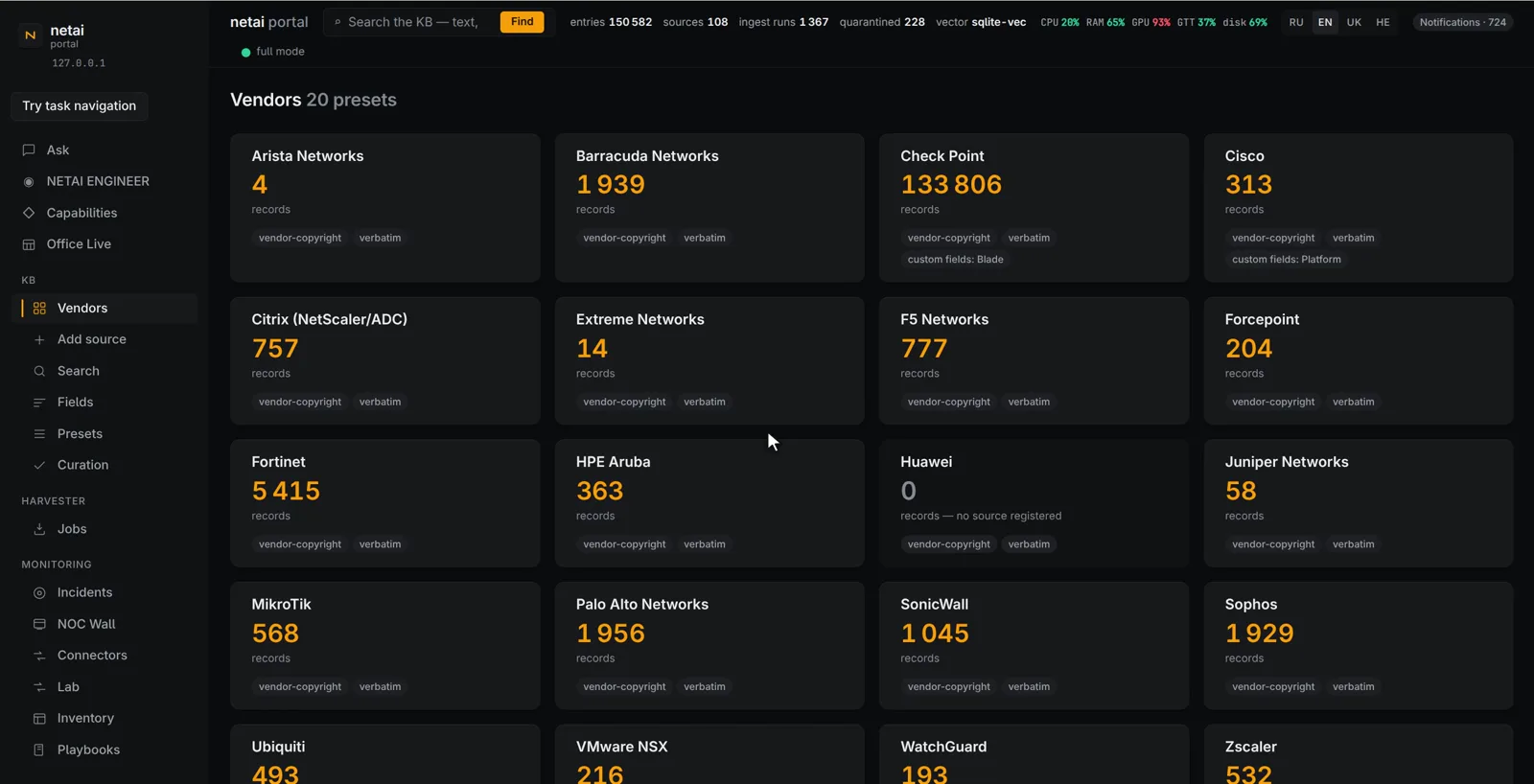Open the Fortinet vendor card

[384, 503]
